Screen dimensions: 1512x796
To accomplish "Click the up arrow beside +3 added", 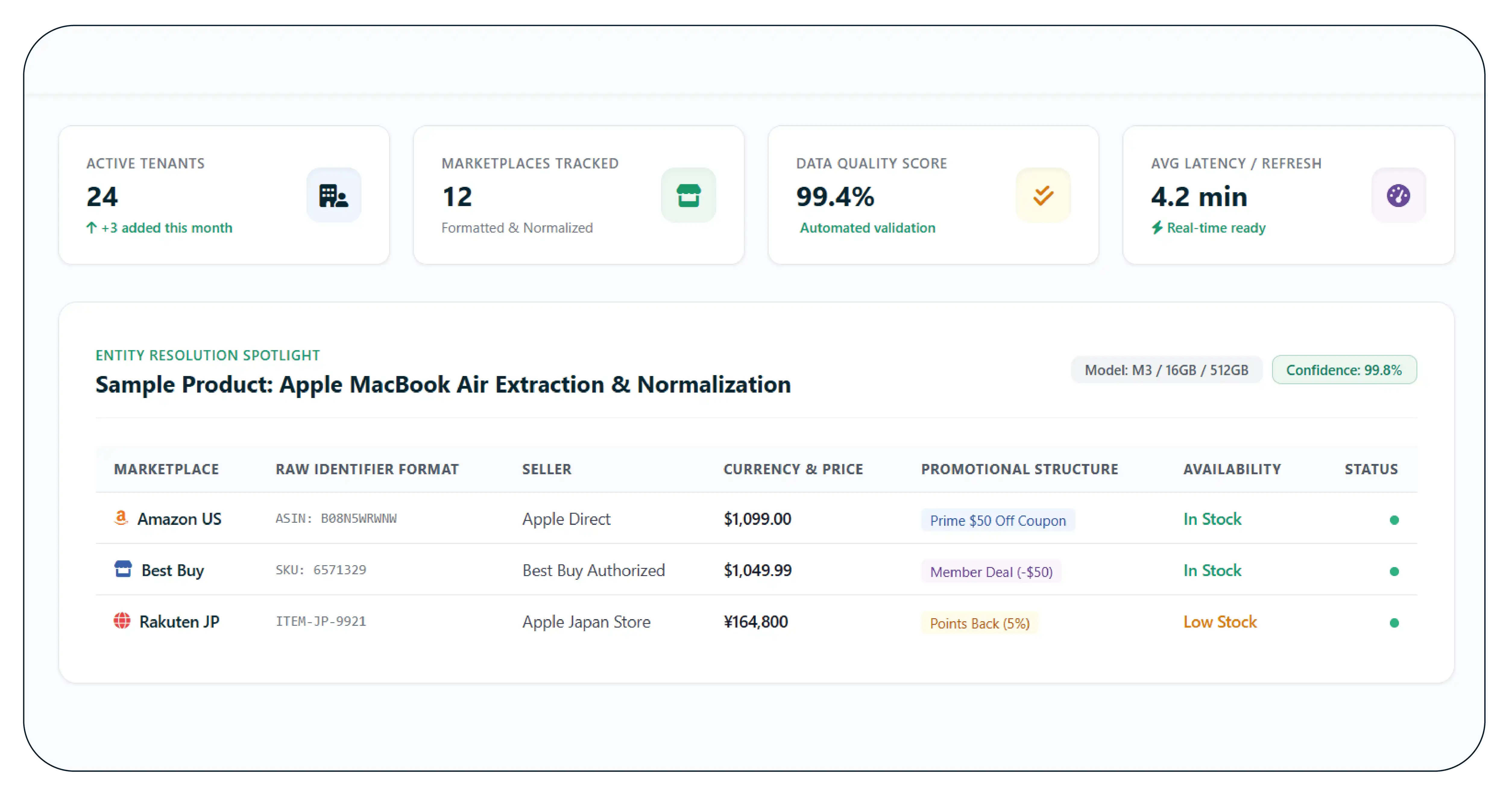I will [92, 227].
